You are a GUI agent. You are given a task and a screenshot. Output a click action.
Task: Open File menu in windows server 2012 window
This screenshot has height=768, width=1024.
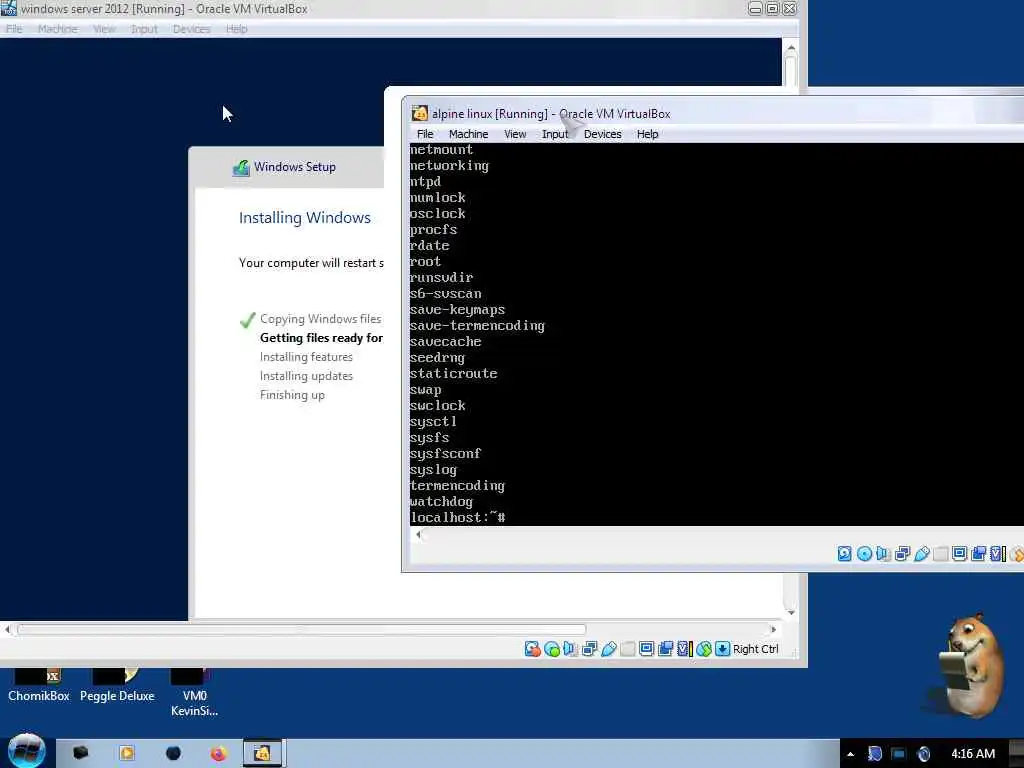[14, 29]
